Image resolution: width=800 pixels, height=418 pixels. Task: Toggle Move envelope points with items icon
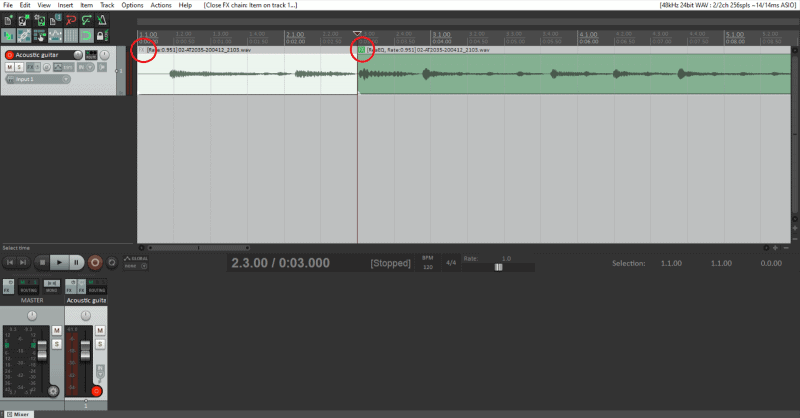coord(55,36)
